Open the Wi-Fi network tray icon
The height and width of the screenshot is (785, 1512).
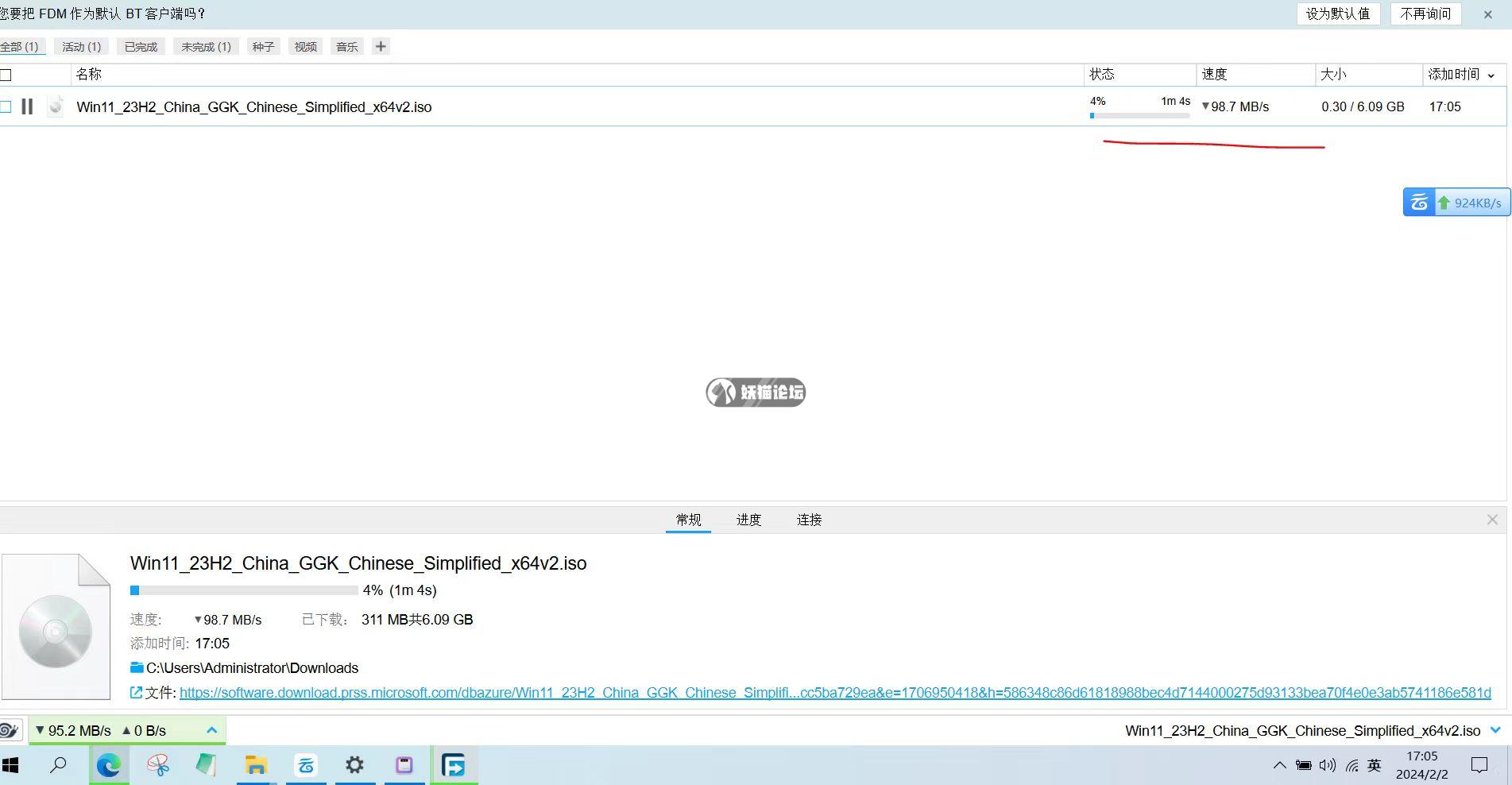pyautogui.click(x=1352, y=765)
